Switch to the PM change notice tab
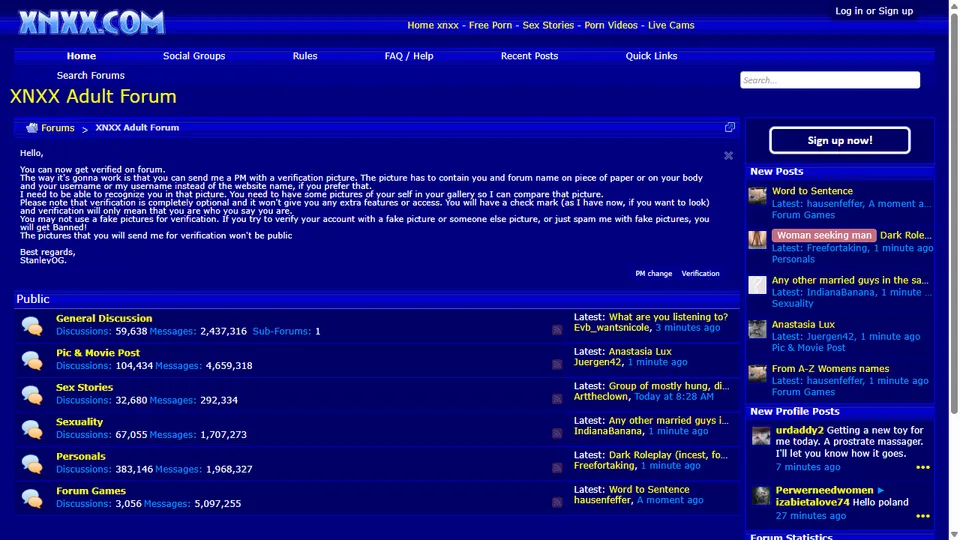This screenshot has width=960, height=540. [x=653, y=274]
